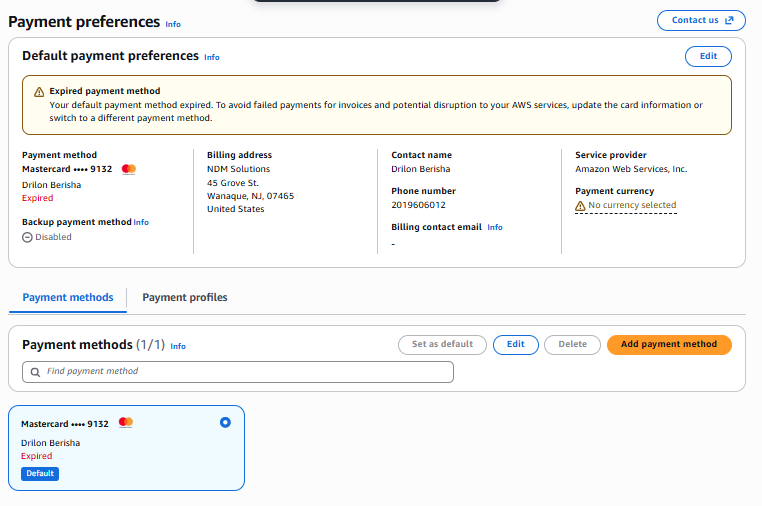This screenshot has height=506, width=762.
Task: Click Edit in Default payment preferences panel
Action: 708,56
